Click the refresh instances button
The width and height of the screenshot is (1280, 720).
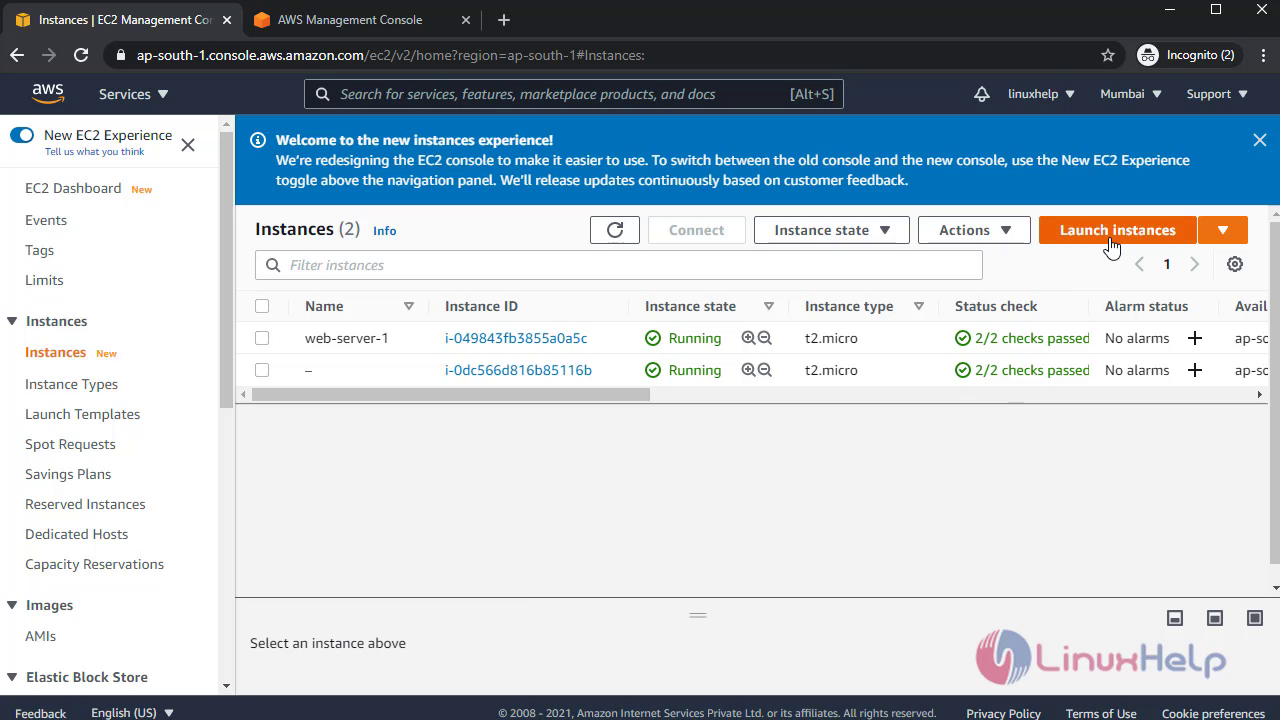614,230
